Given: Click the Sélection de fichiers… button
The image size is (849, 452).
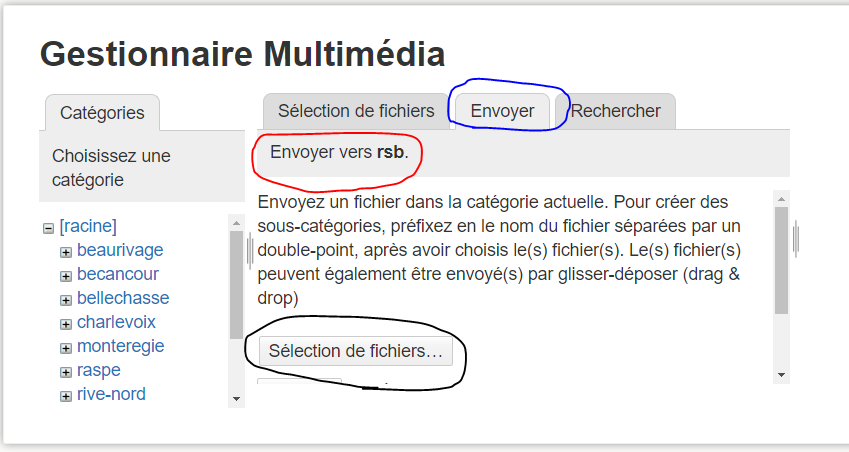Looking at the screenshot, I should (355, 351).
